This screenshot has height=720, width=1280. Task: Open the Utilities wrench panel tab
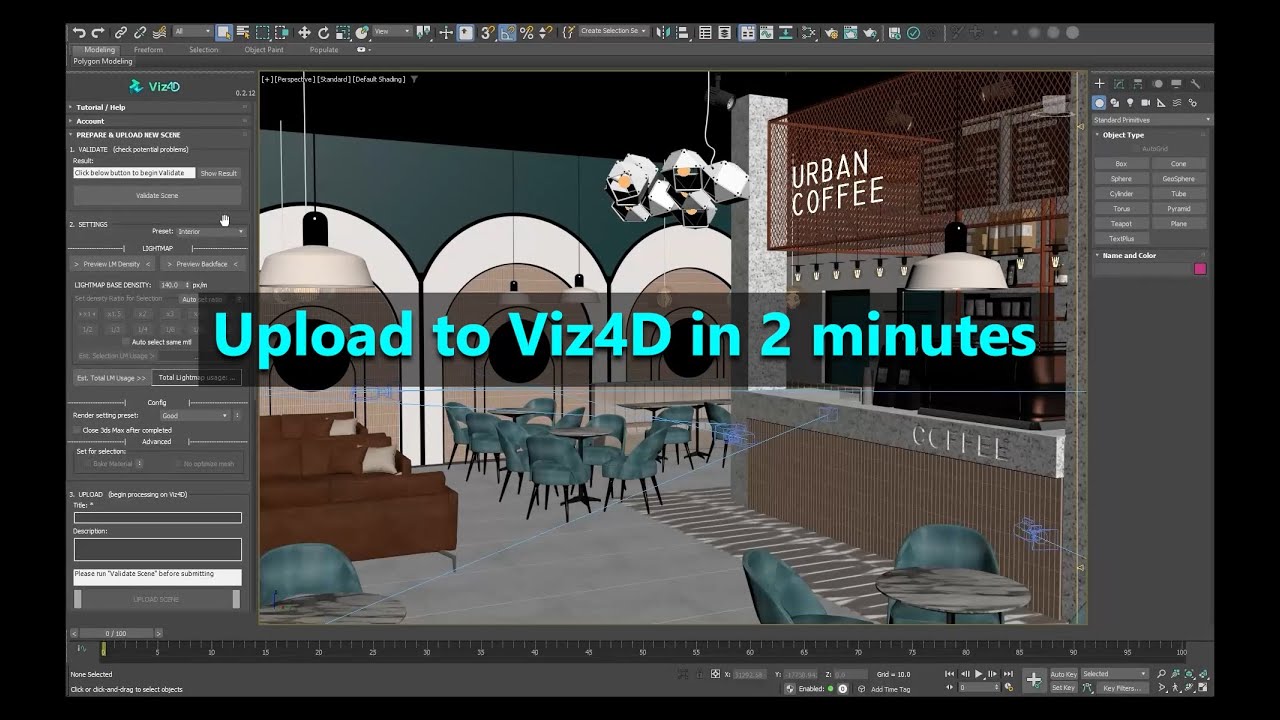point(1195,83)
